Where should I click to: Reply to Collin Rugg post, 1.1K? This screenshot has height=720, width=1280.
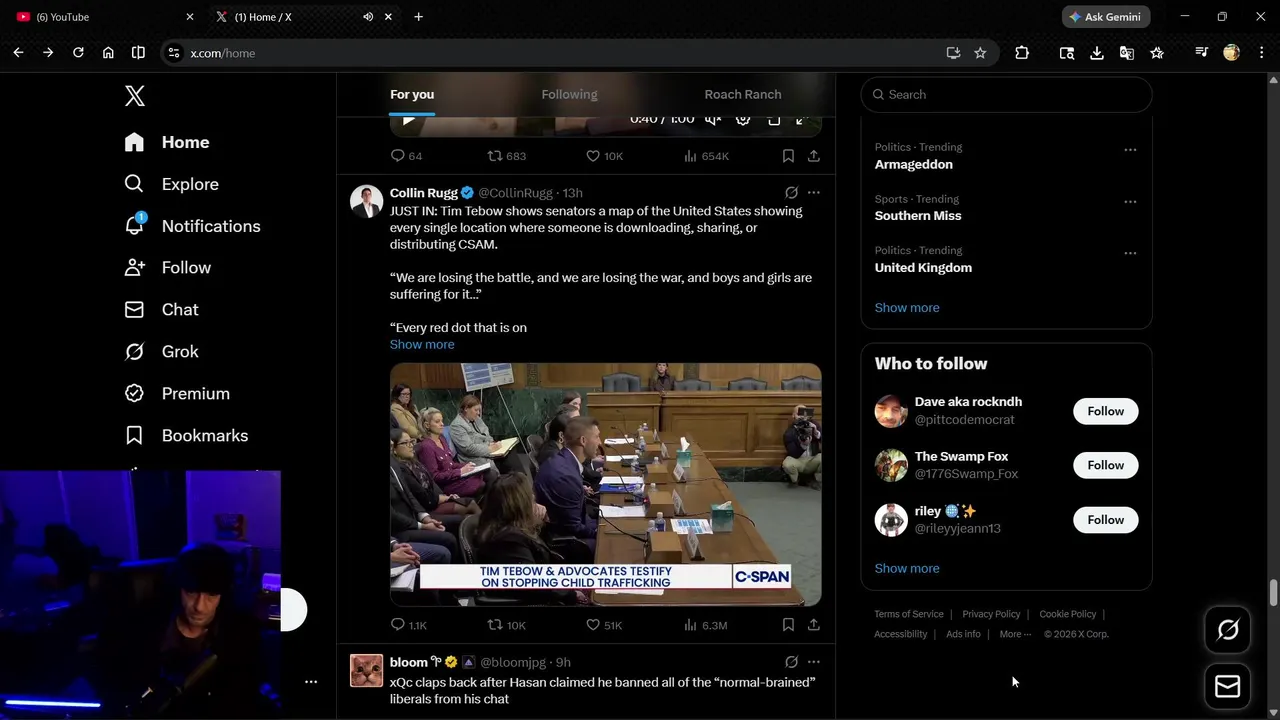(x=408, y=625)
